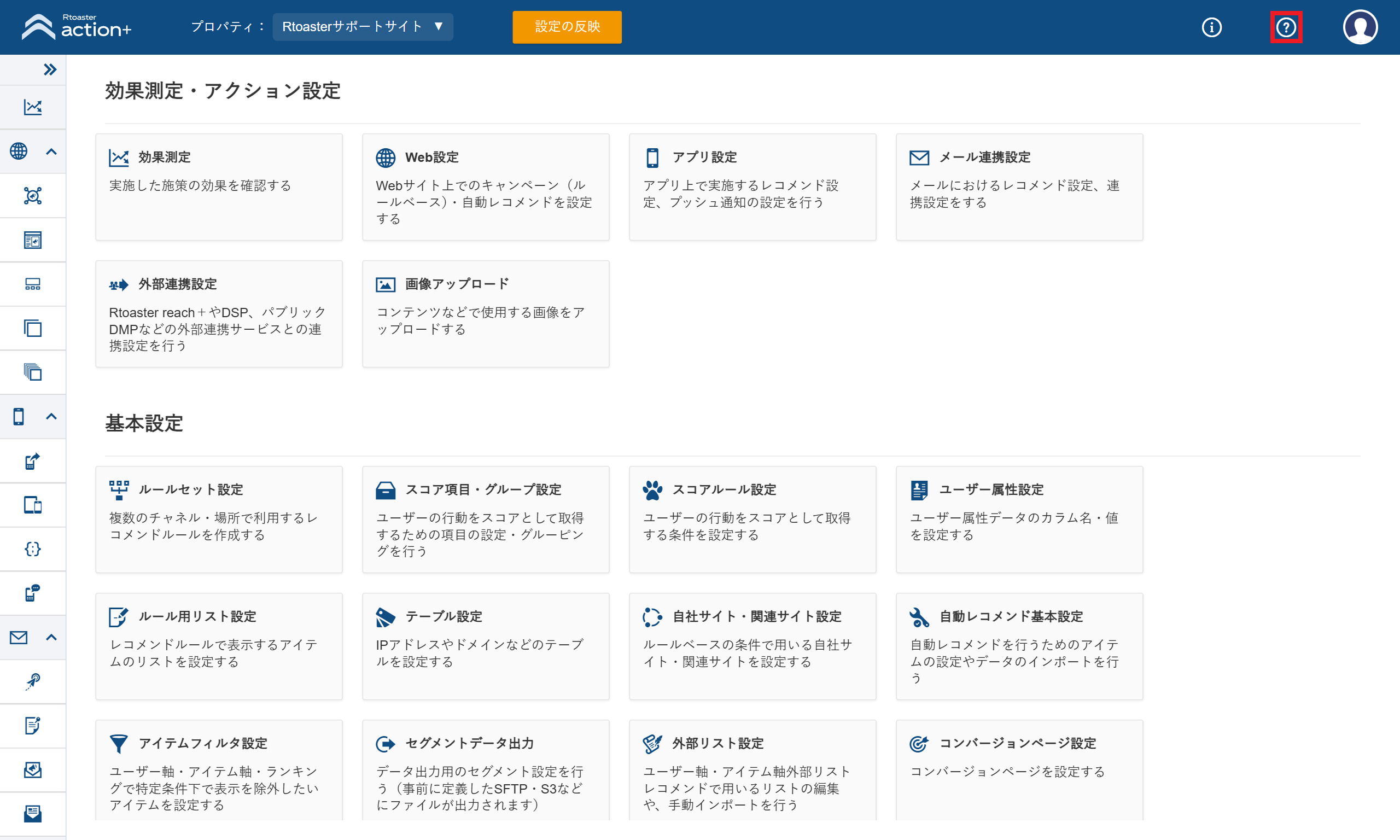Viewport: 1400px width, 840px height.
Task: Open the 効果測定 card
Action: 219,187
